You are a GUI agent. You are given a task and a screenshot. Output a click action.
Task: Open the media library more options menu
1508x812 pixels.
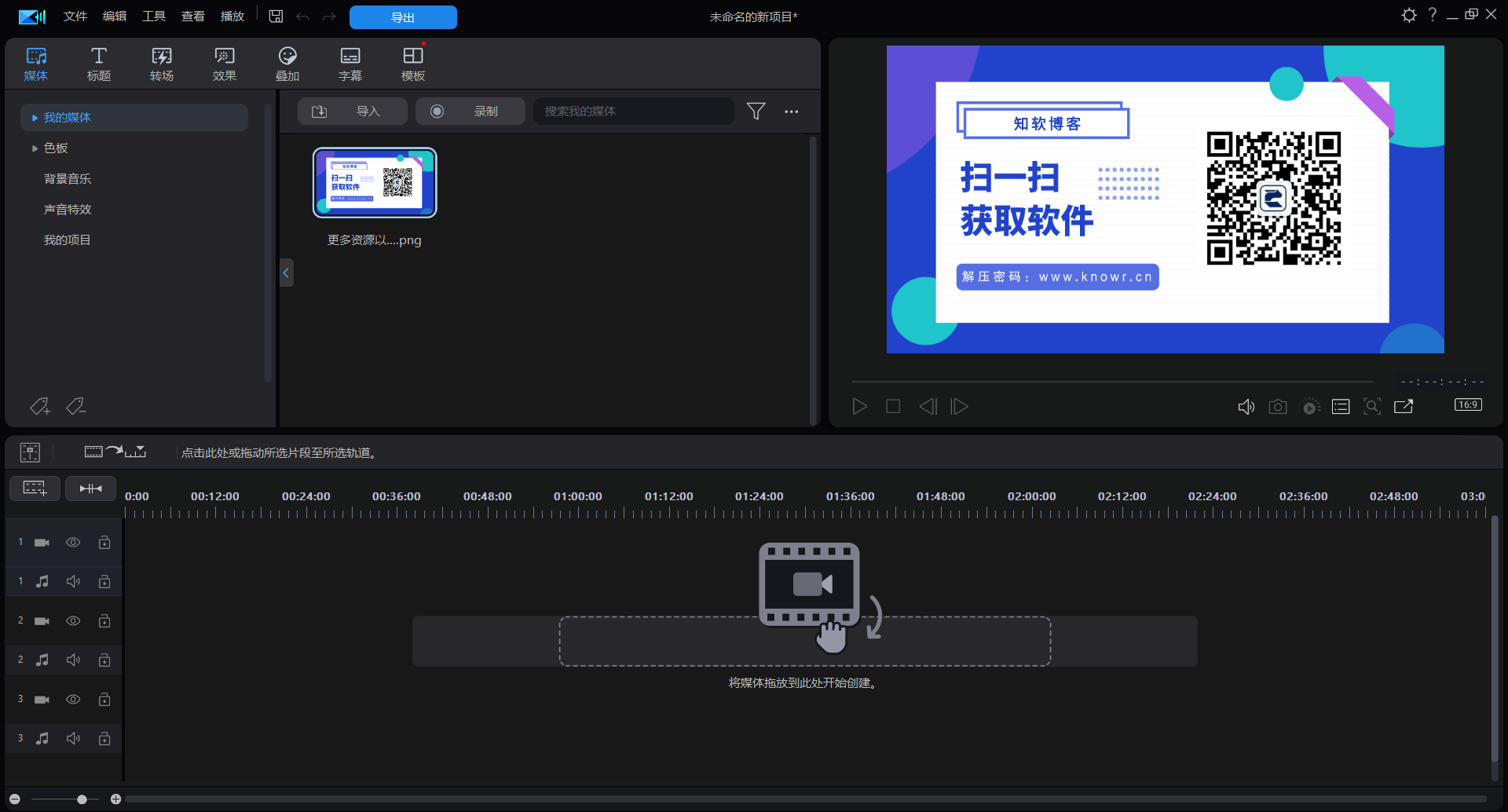click(x=791, y=112)
